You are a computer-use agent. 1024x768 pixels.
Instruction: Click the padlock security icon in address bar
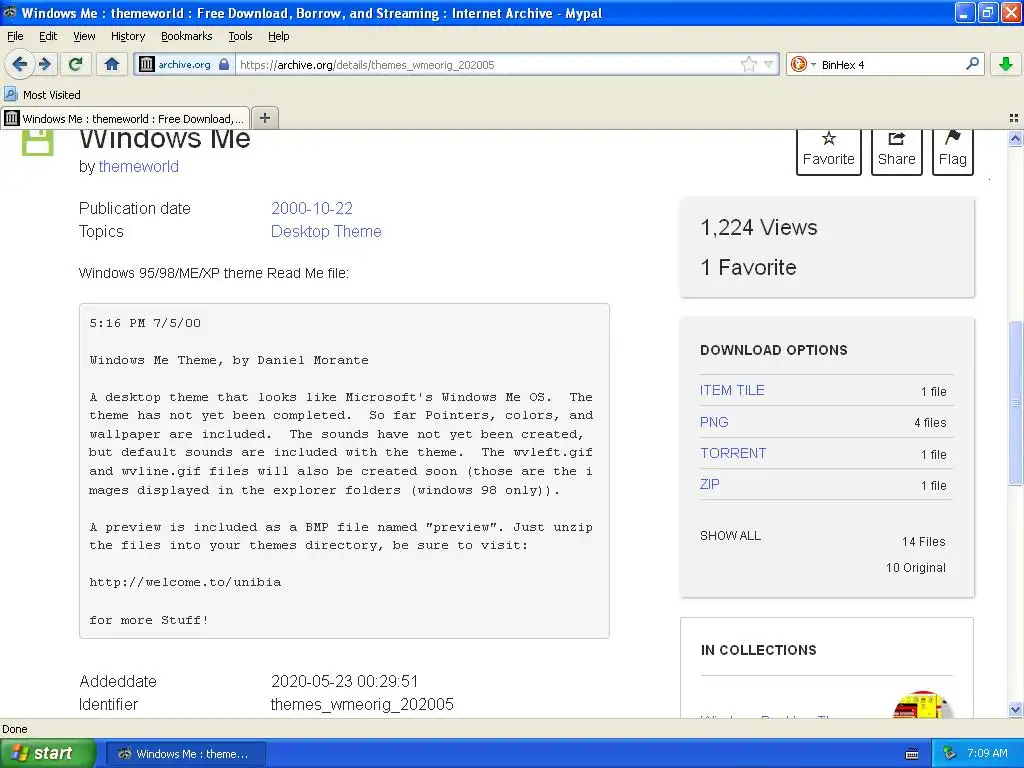pos(224,64)
